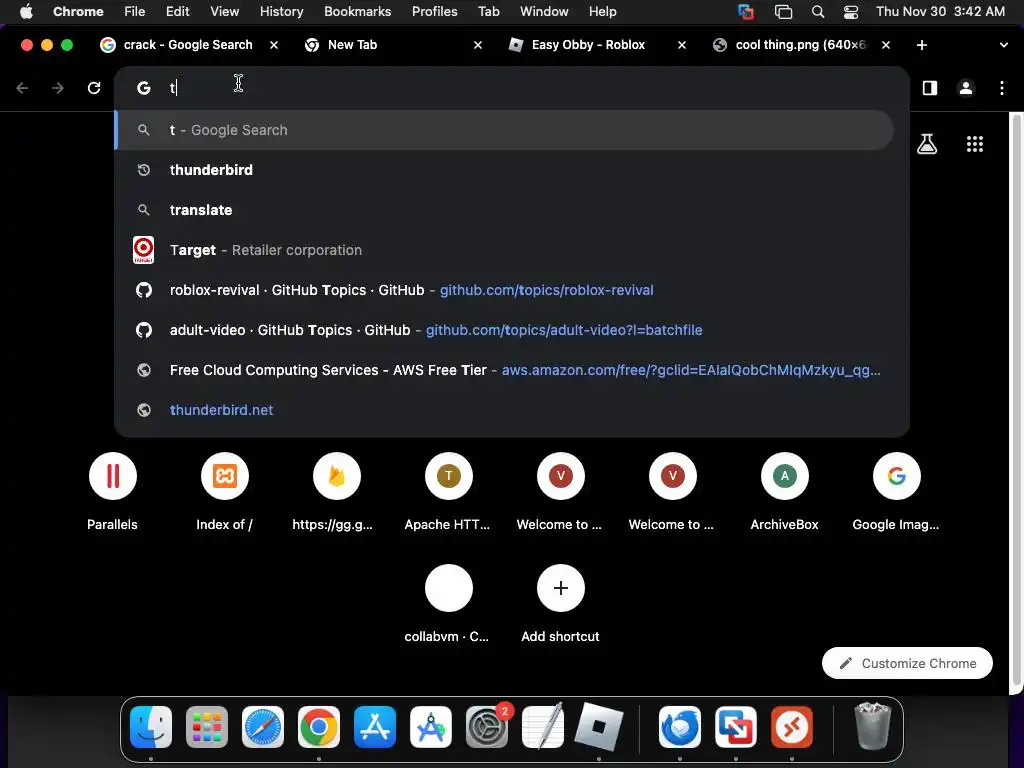This screenshot has height=768, width=1024.
Task: Open the thunderbird.net suggestion
Action: tap(504, 410)
